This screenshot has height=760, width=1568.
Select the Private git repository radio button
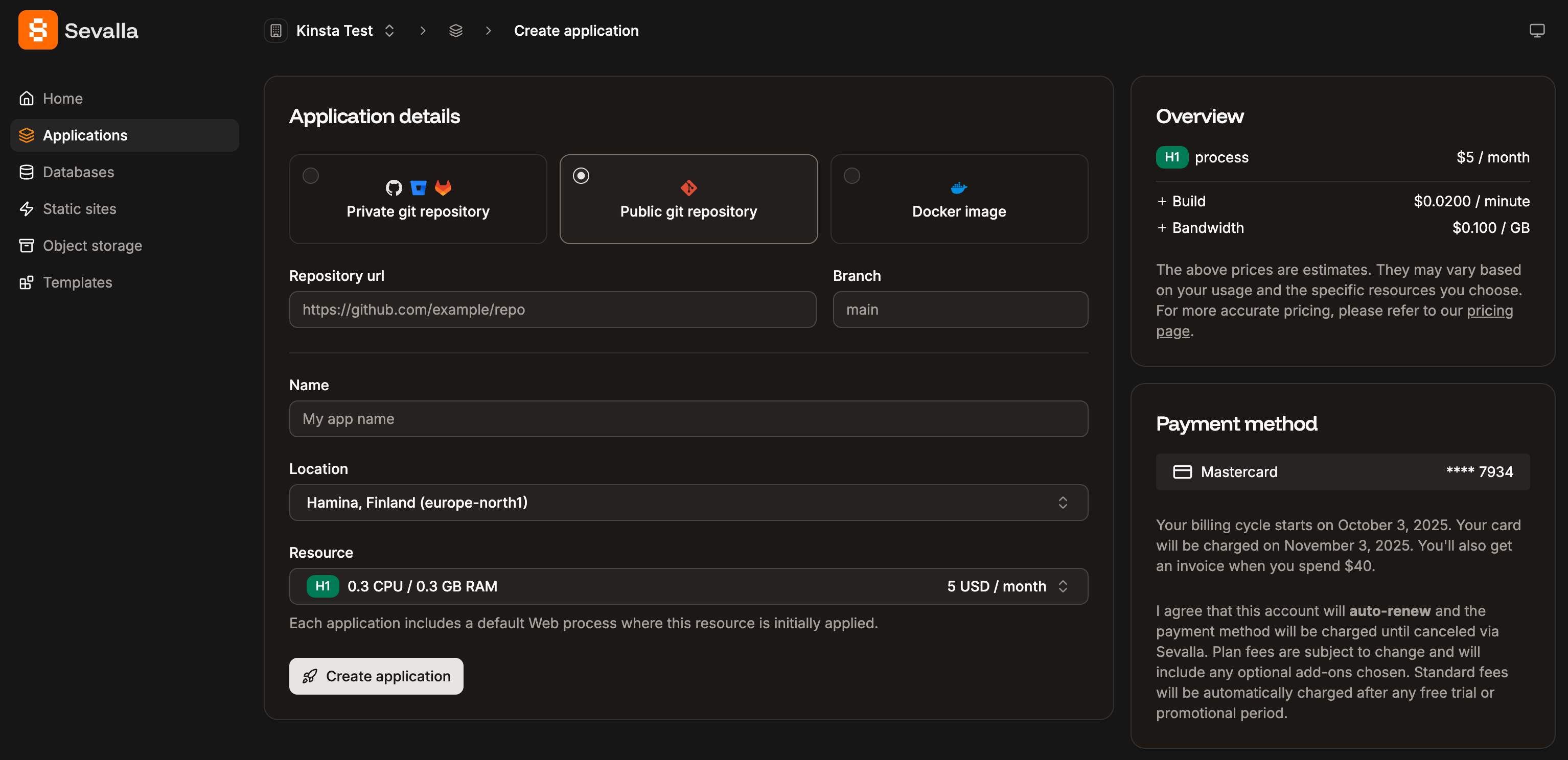[x=310, y=175]
